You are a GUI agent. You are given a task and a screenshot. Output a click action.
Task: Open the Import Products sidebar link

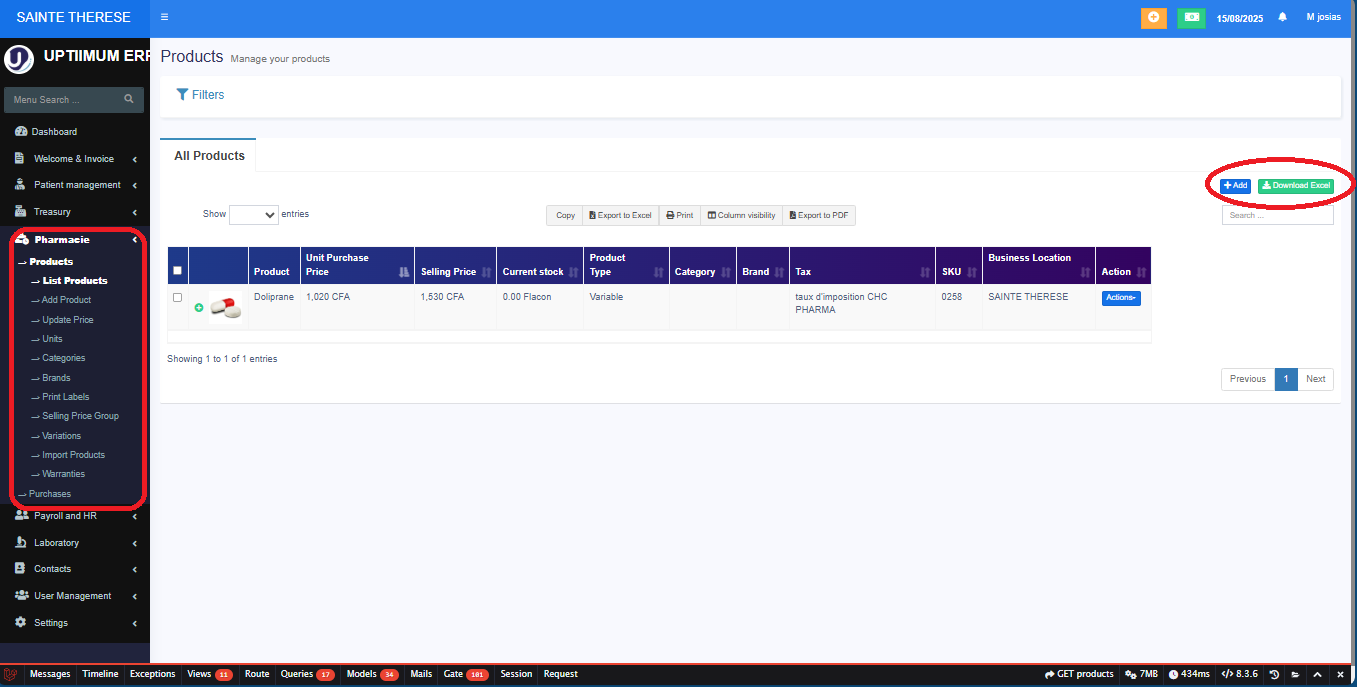(73, 455)
